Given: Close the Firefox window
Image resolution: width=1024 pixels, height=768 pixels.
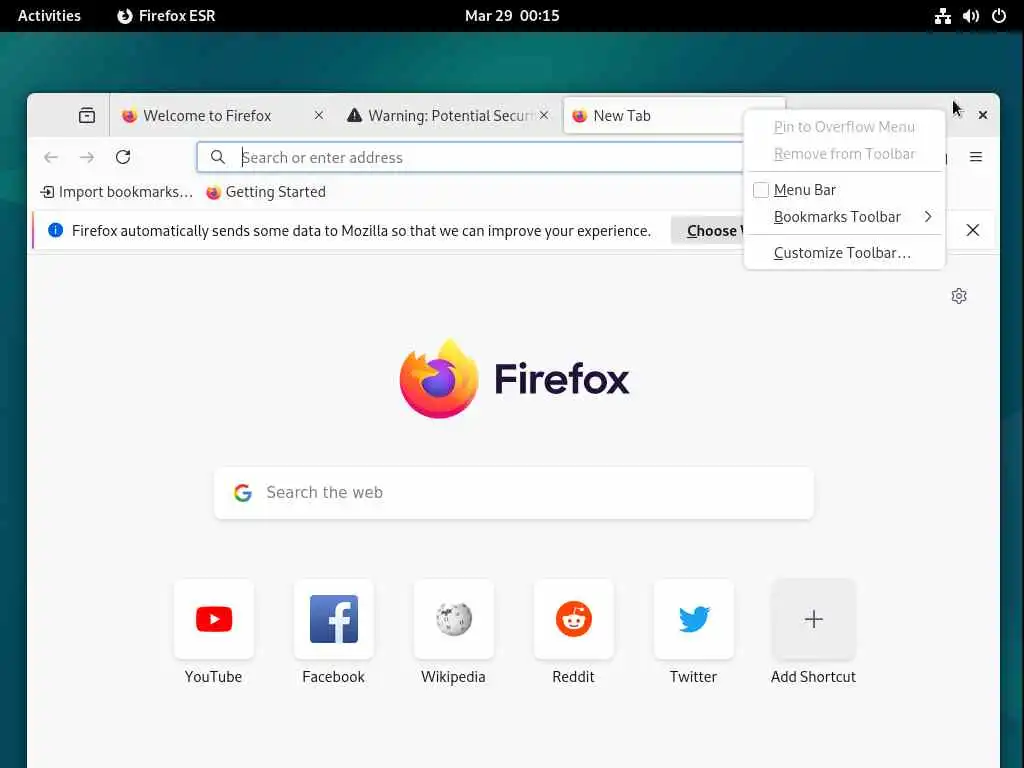Looking at the screenshot, I should click(x=982, y=115).
